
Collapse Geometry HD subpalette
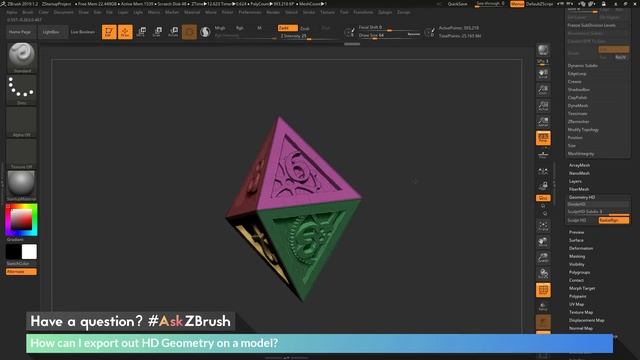pos(582,197)
